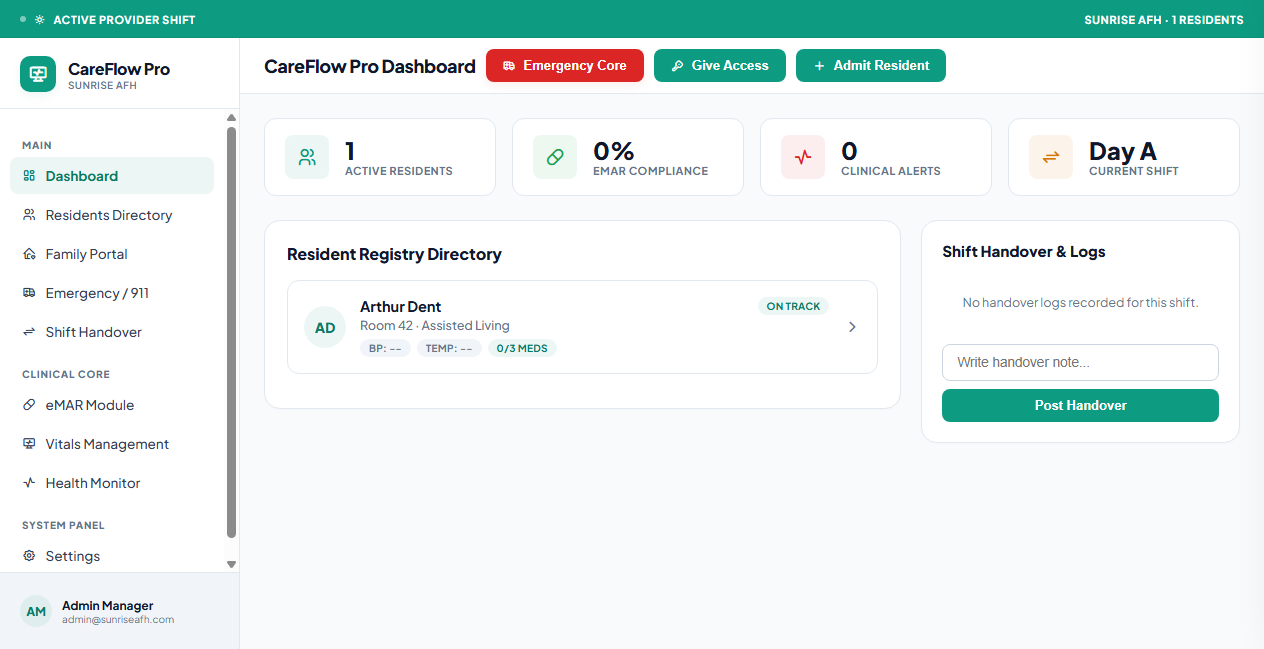Click the Emergency / 911 ambulance icon
This screenshot has width=1264, height=649.
tap(29, 293)
